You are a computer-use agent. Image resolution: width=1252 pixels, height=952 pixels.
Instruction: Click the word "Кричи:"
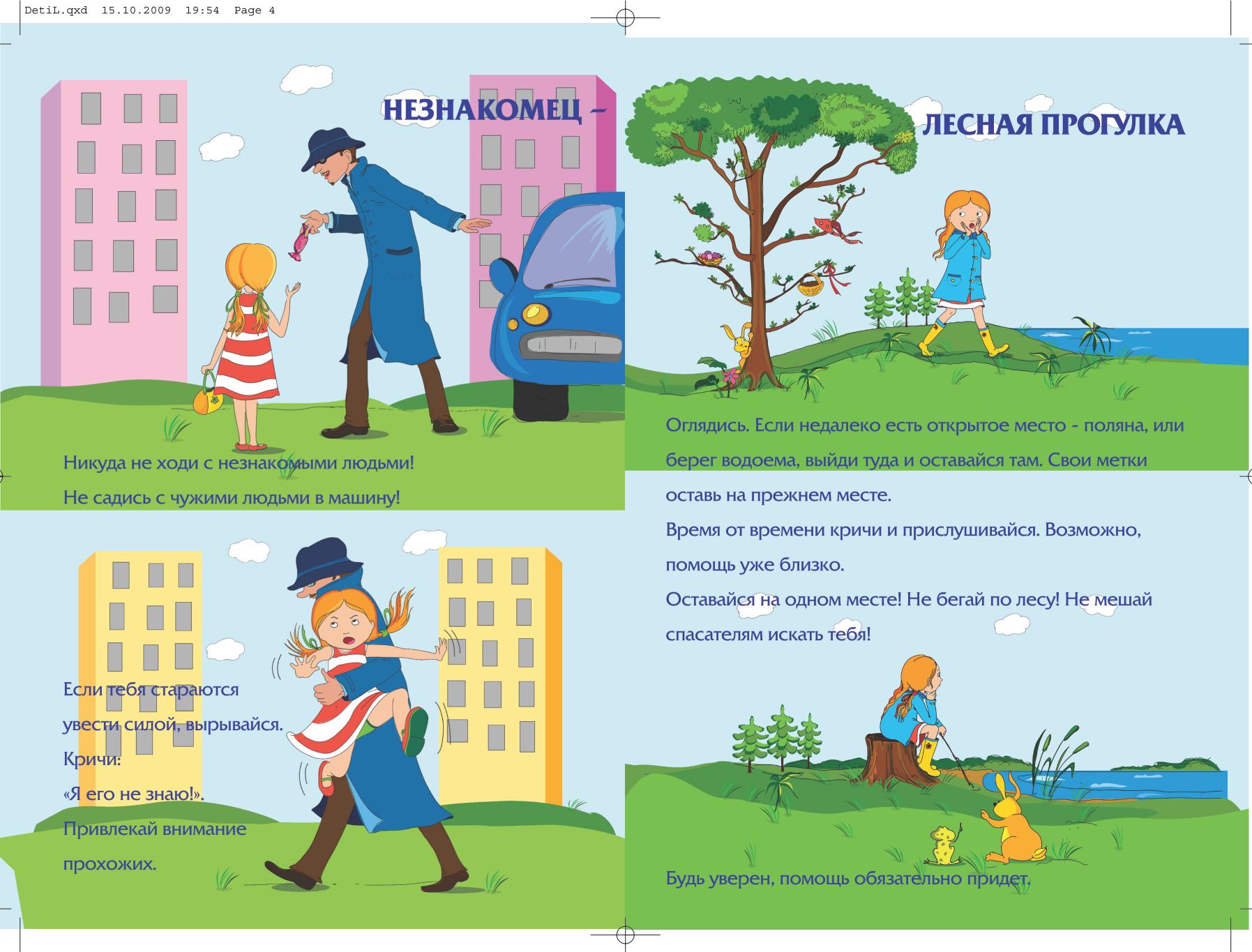pos(92,760)
